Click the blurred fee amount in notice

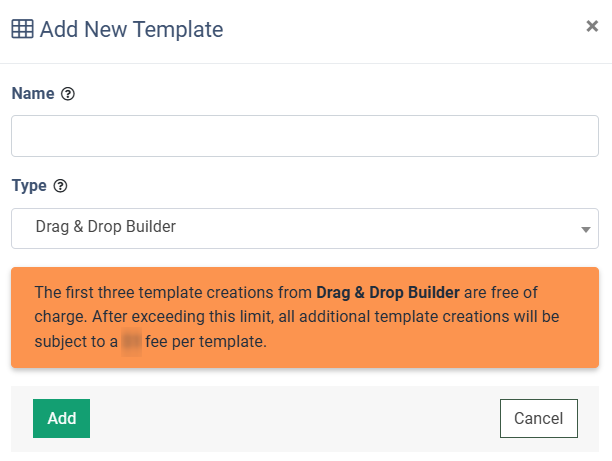131,341
